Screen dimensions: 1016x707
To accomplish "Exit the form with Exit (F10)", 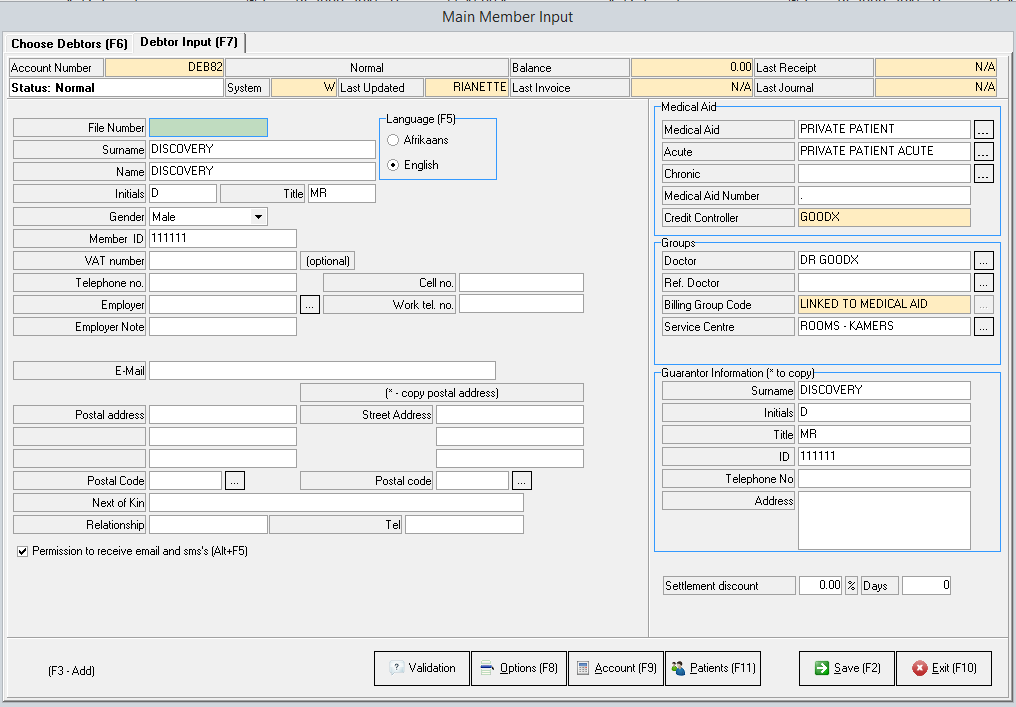I will pyautogui.click(x=943, y=668).
